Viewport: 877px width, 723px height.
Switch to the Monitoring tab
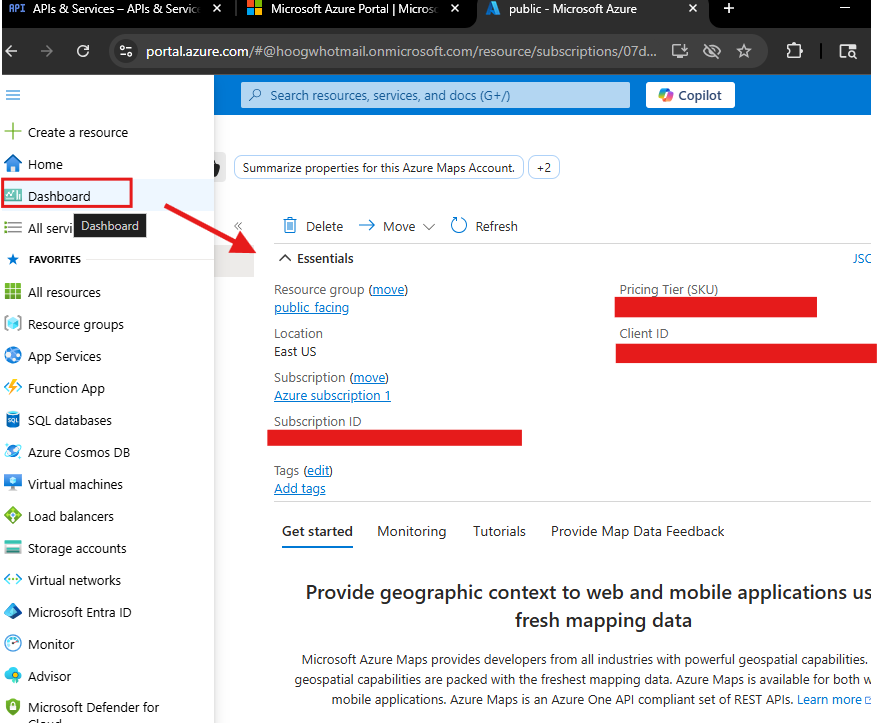coord(412,531)
